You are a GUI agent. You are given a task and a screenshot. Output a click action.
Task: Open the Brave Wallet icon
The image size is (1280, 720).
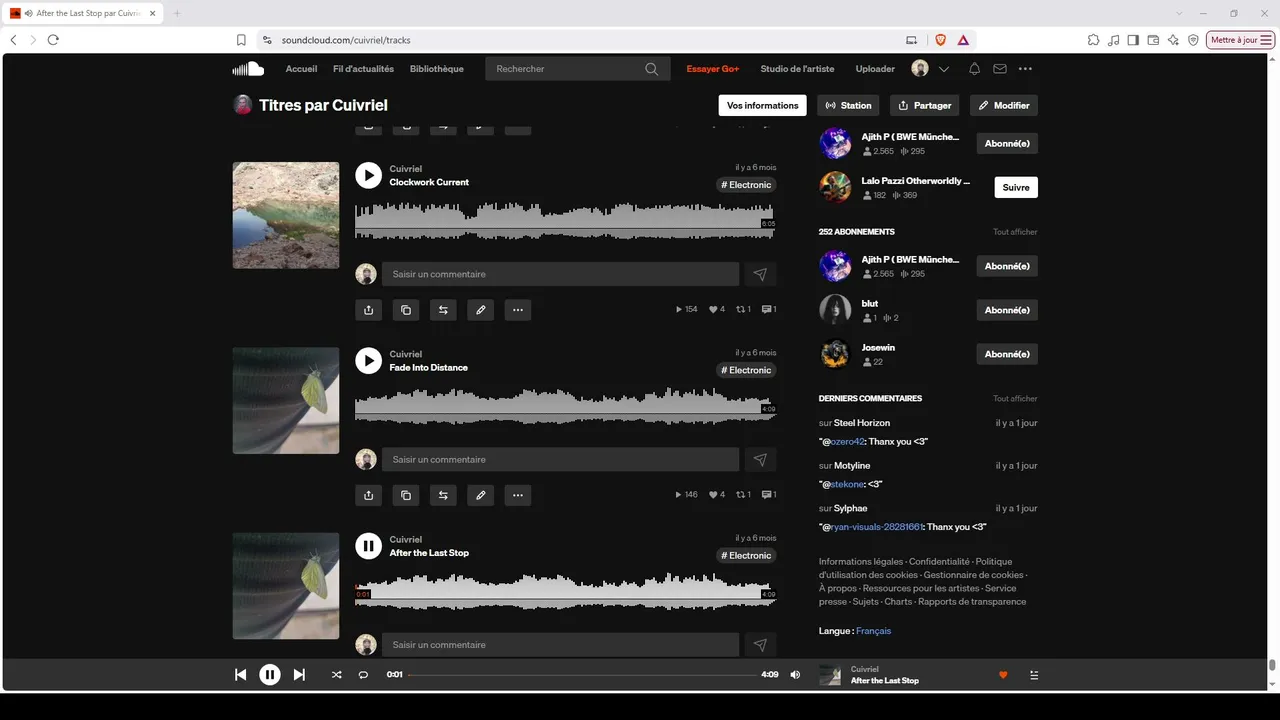(1153, 40)
